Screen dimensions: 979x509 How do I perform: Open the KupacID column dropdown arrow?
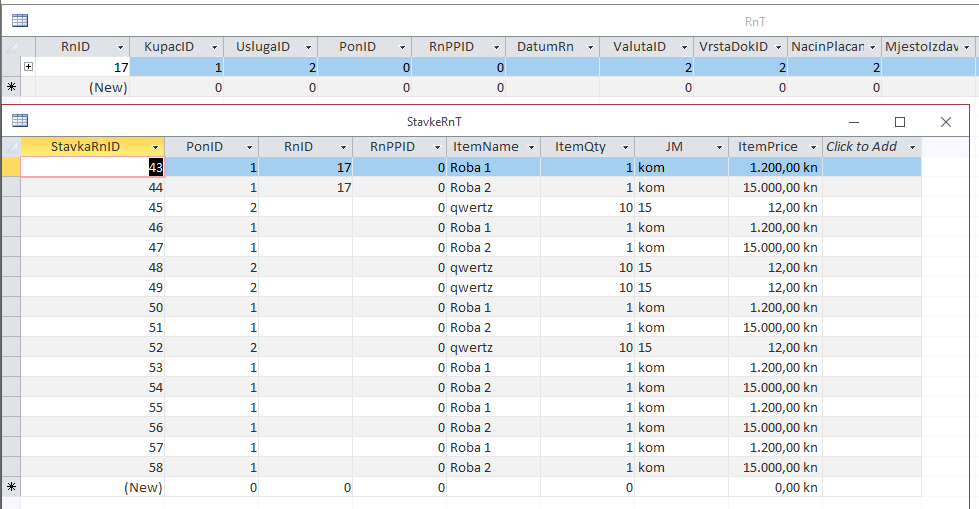(214, 47)
